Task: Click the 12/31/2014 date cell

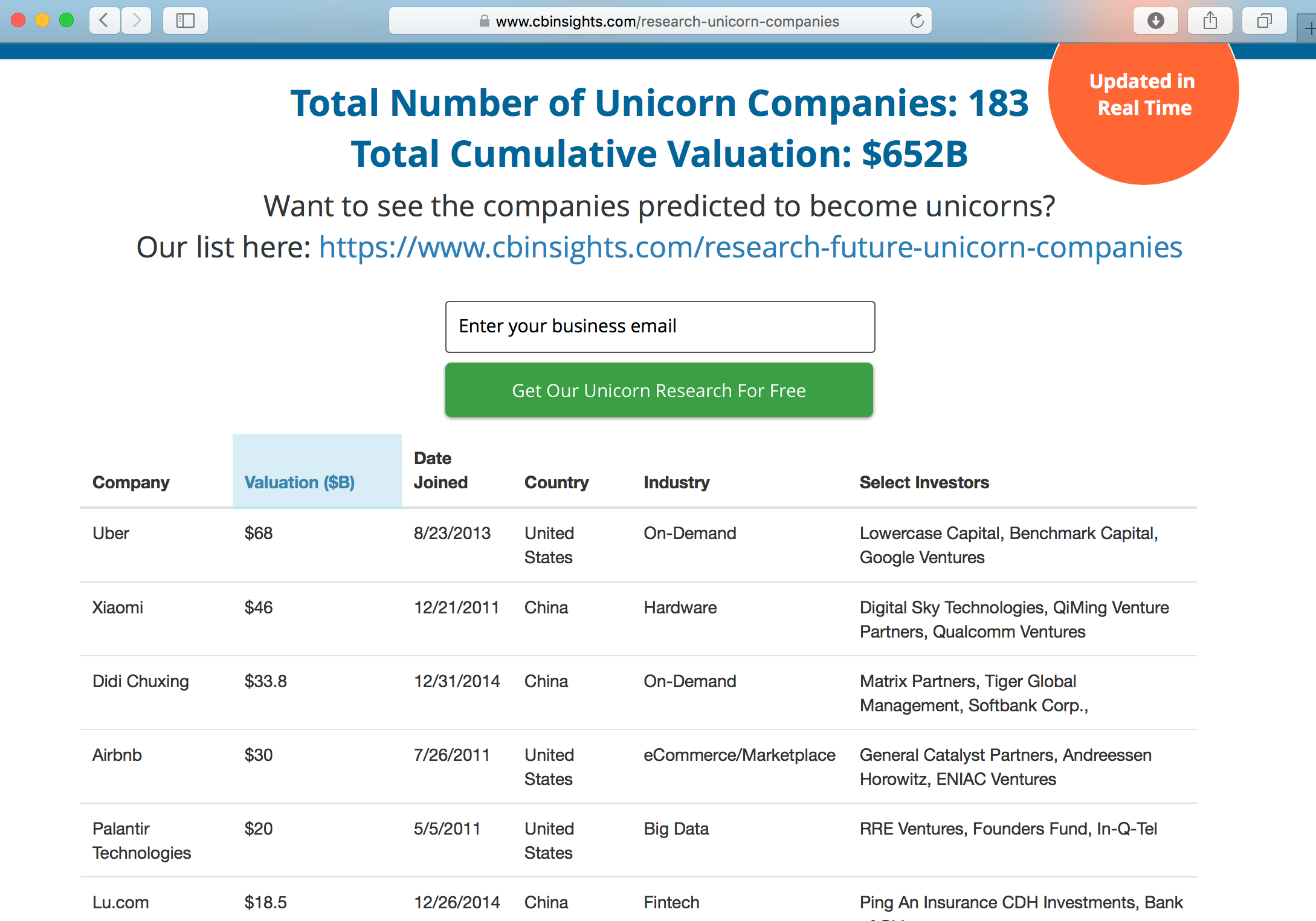Action: coord(457,681)
